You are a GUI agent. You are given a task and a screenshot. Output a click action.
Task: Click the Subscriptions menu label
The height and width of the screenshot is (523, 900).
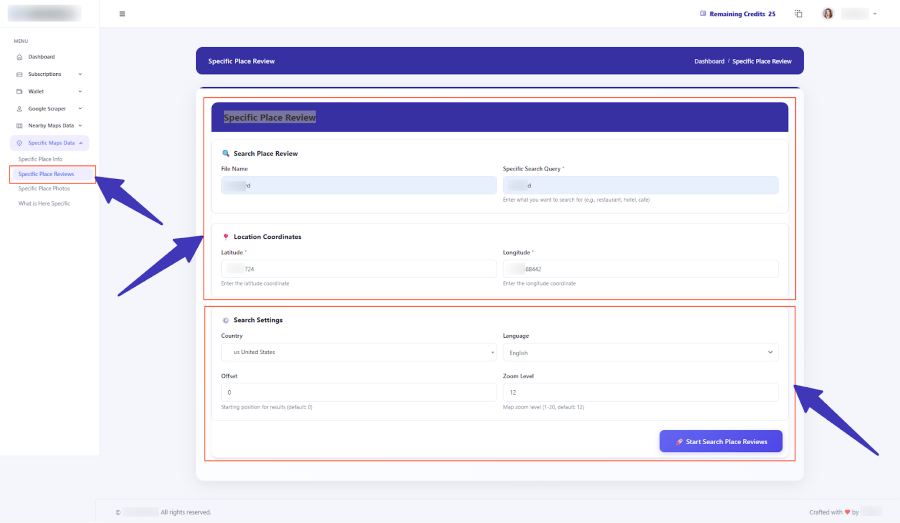pyautogui.click(x=45, y=75)
